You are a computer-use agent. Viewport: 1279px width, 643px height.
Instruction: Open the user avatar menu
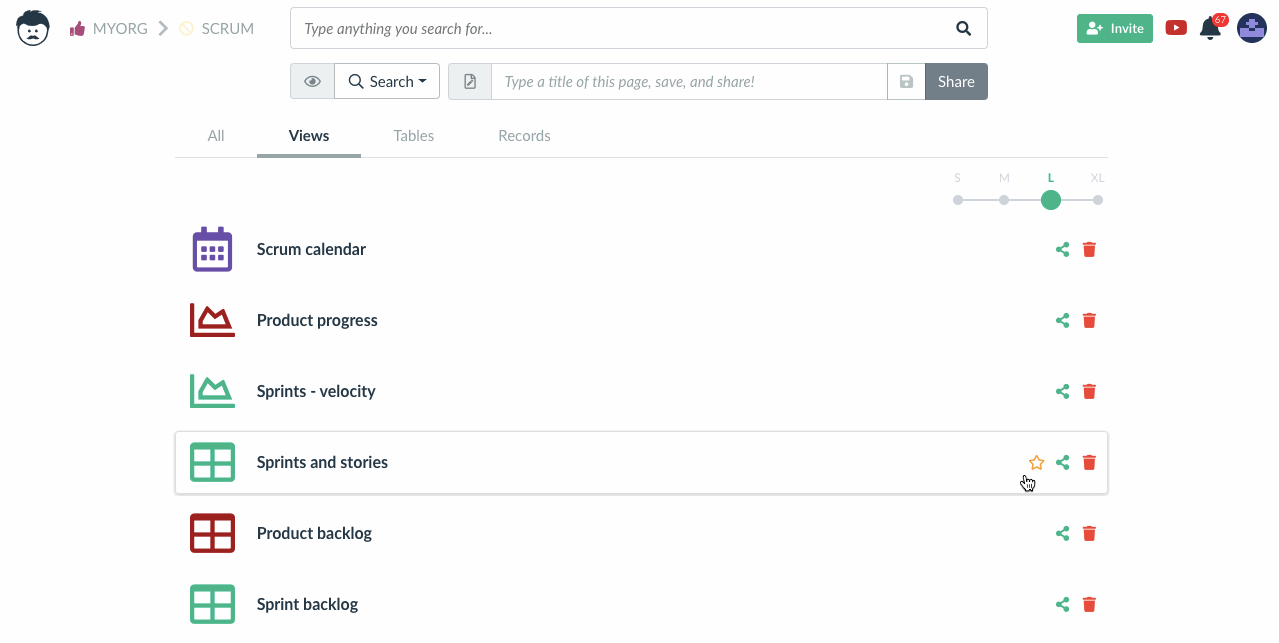1252,28
